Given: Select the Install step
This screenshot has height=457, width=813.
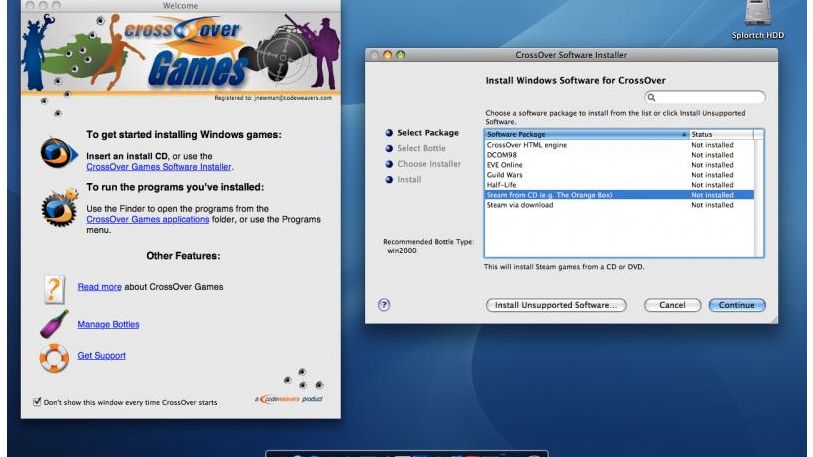Looking at the screenshot, I should coord(403,179).
